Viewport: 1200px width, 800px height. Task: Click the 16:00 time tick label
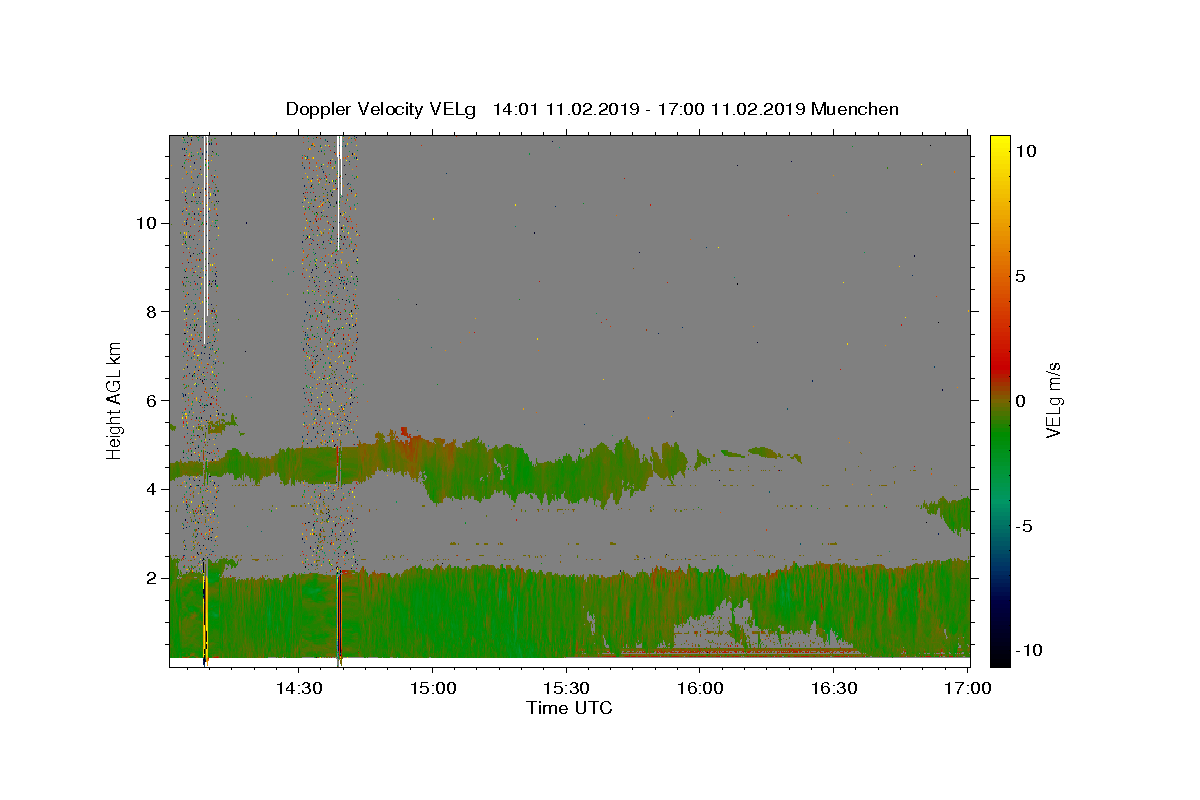pos(700,688)
